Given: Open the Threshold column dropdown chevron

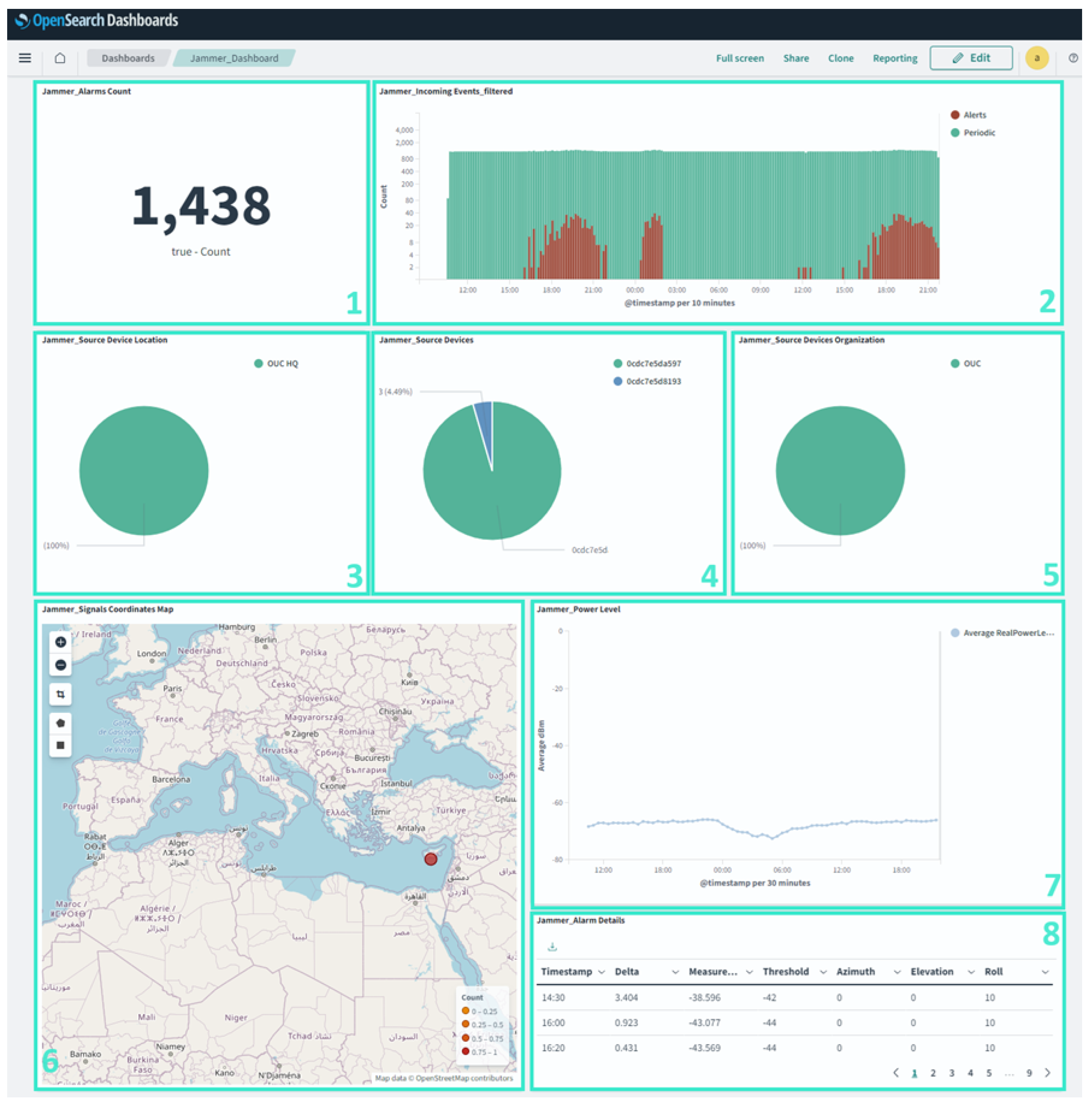Looking at the screenshot, I should point(823,972).
